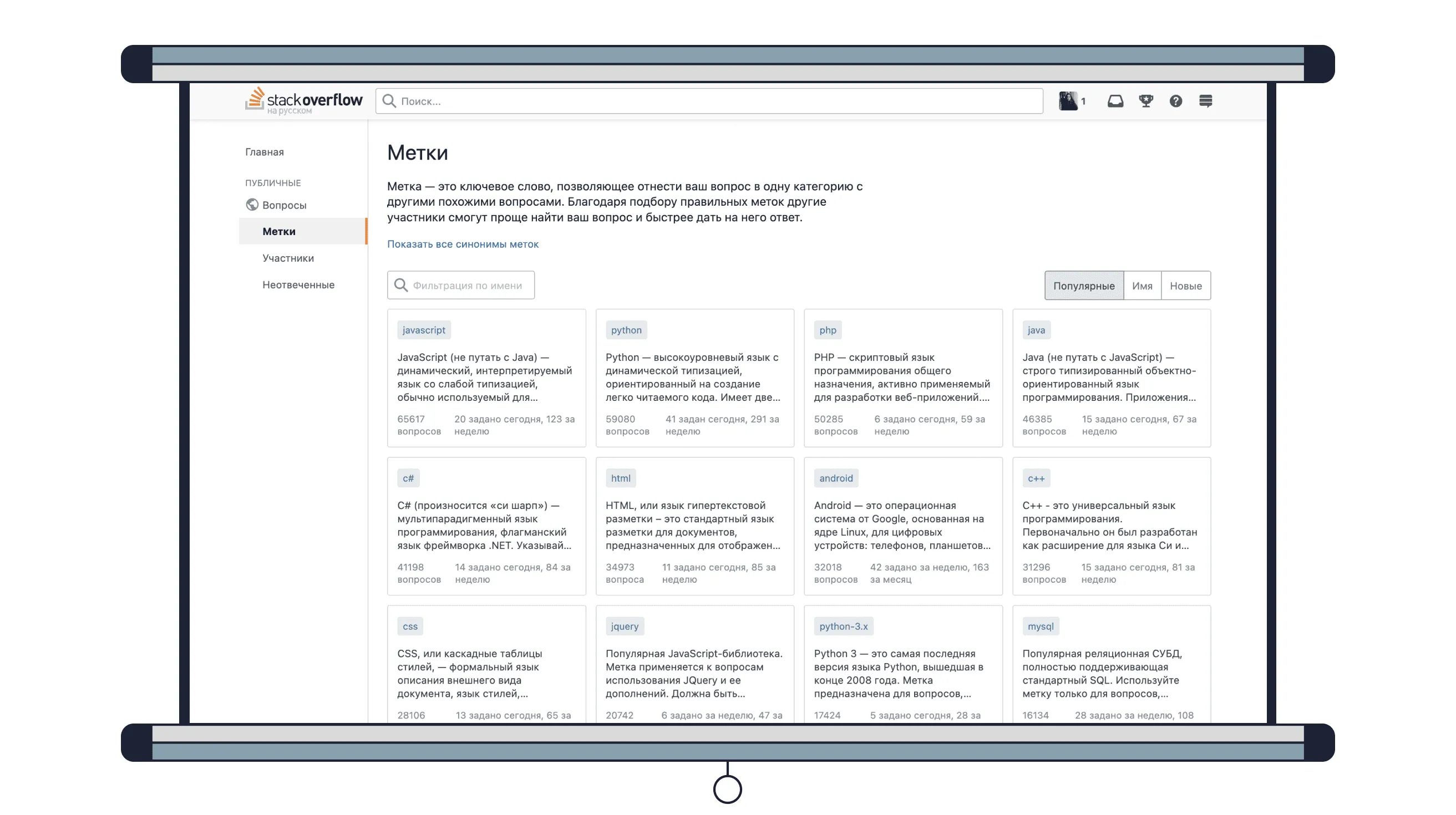1456x815 pixels.
Task: Click the 41198 вопросов count
Action: coord(419,573)
